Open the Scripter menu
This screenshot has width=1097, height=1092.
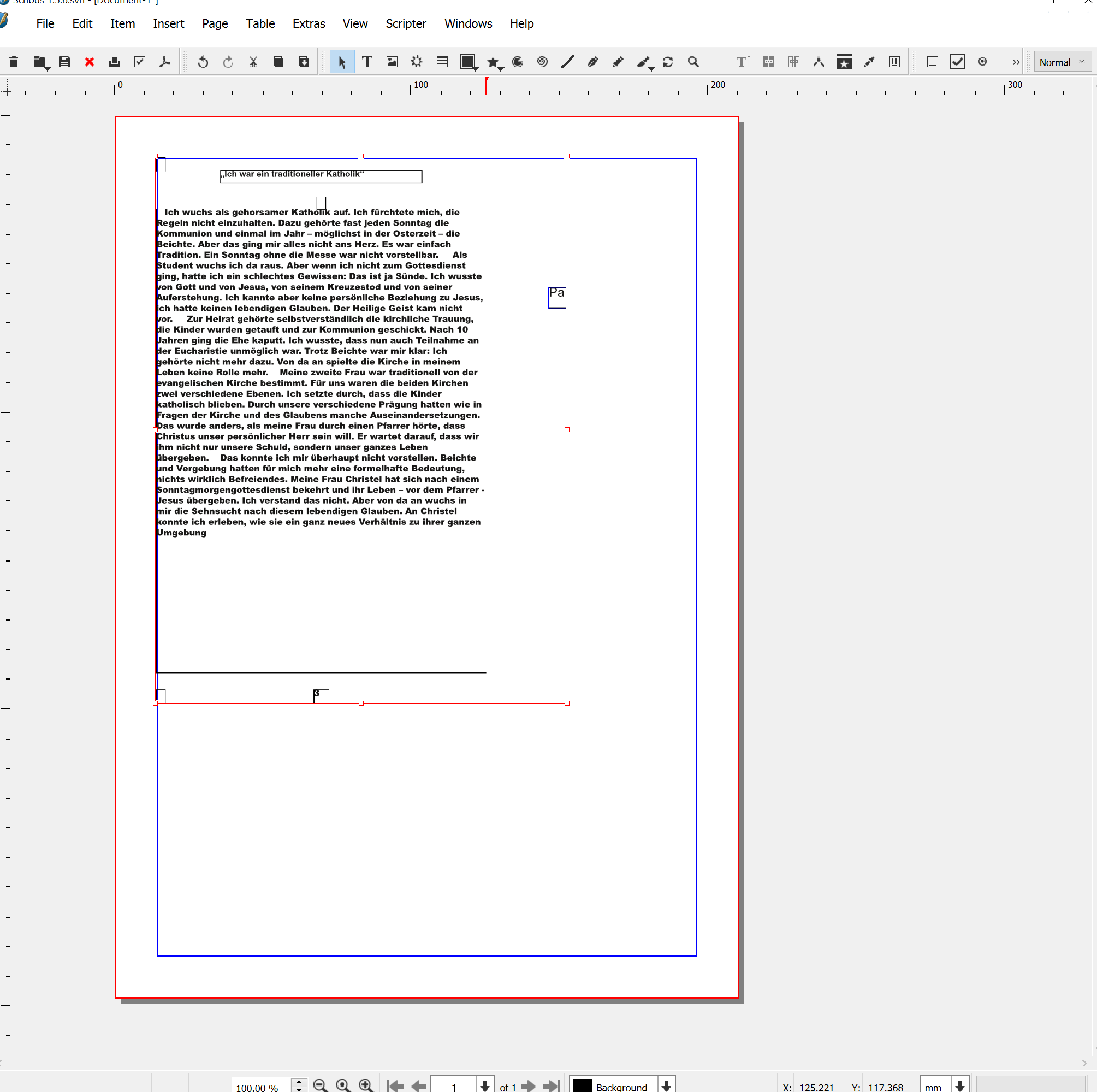(x=405, y=24)
